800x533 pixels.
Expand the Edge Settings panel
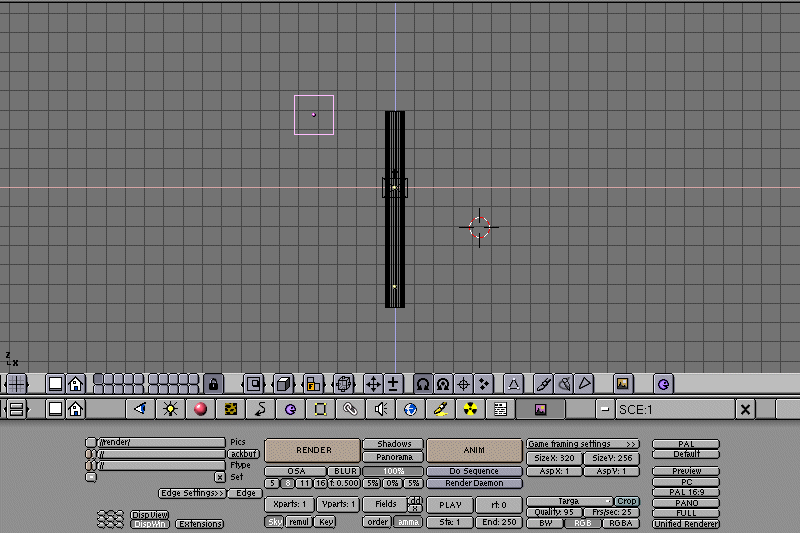tap(191, 493)
